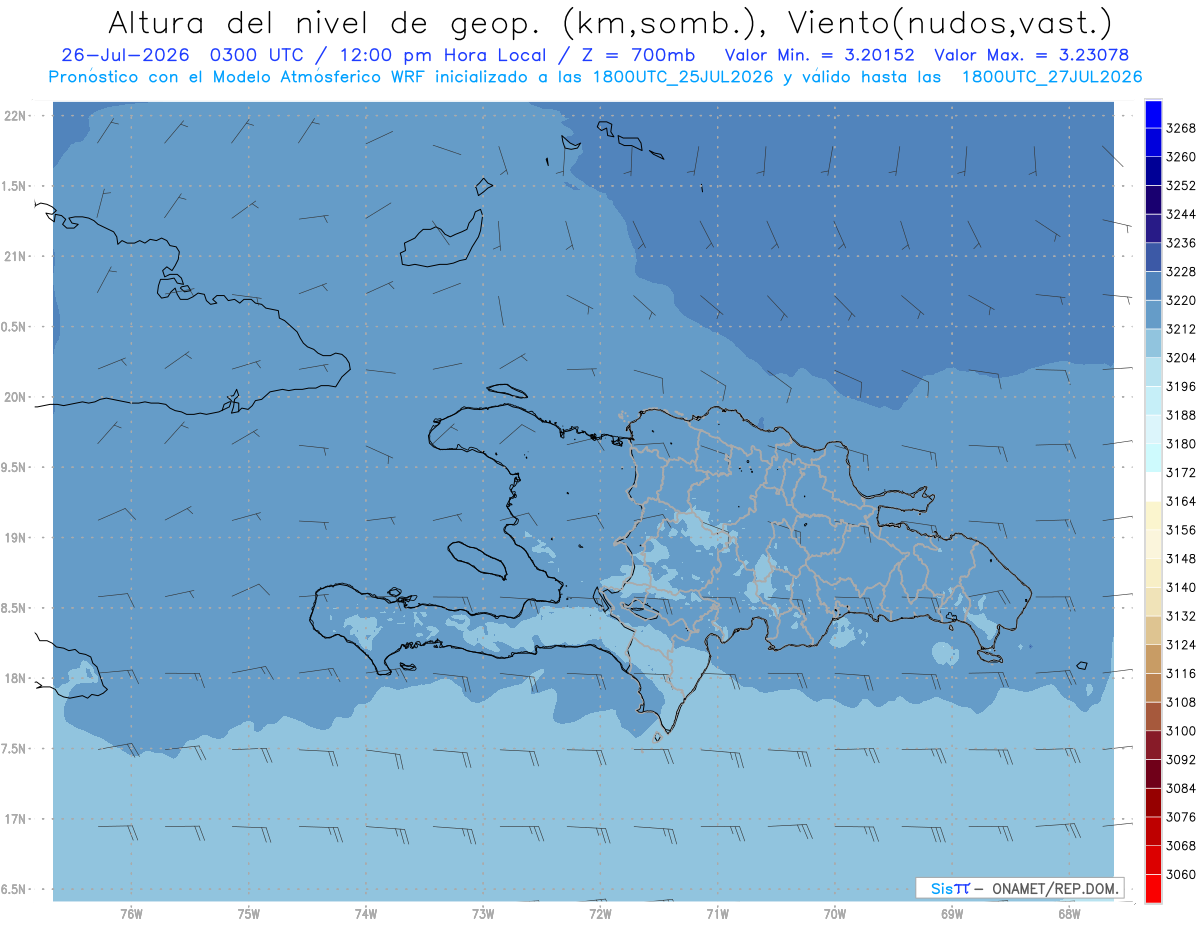Click the 21N latitude label
1200x927 pixels.
[16, 257]
